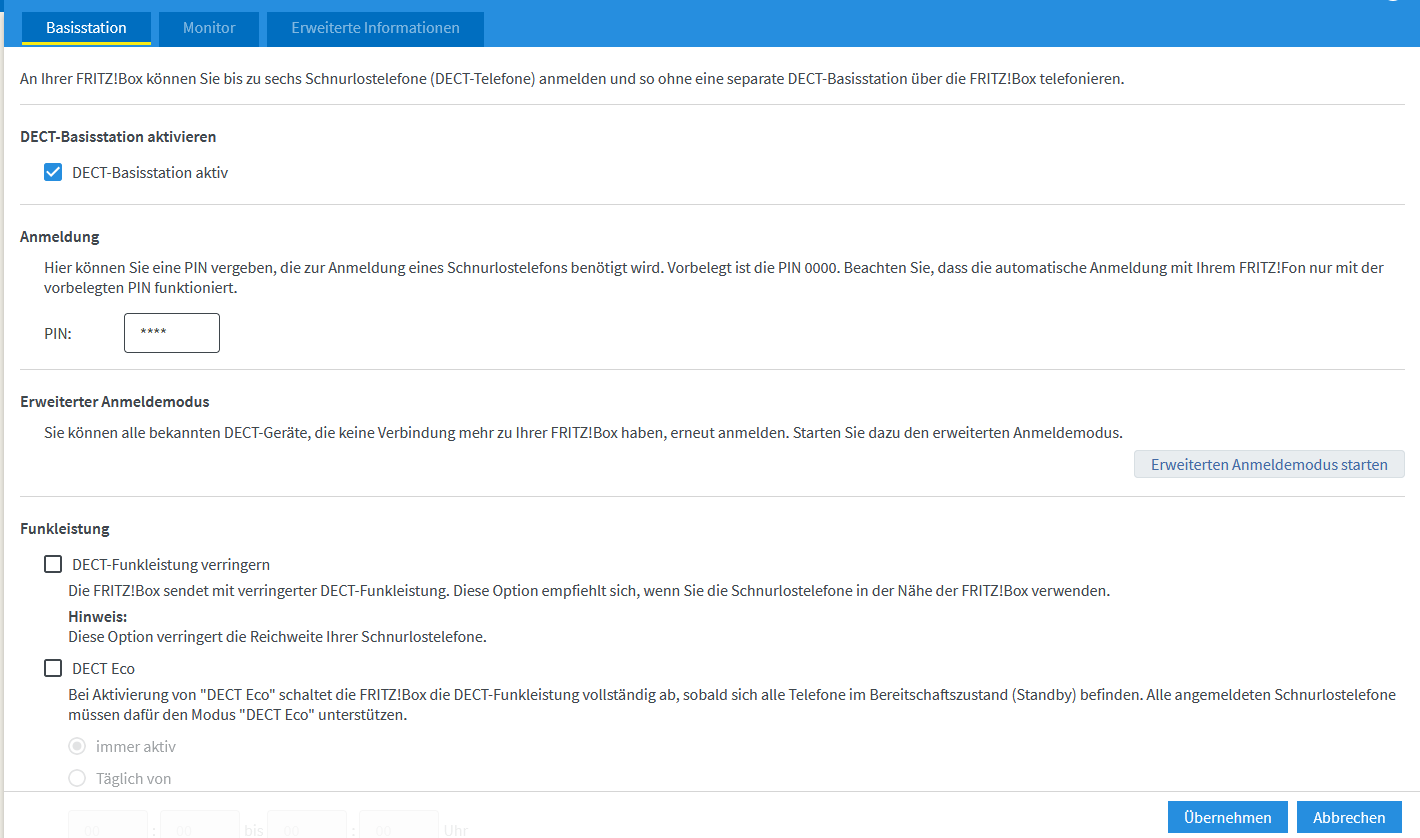
Task: Click into the PIN input field
Action: [x=171, y=333]
